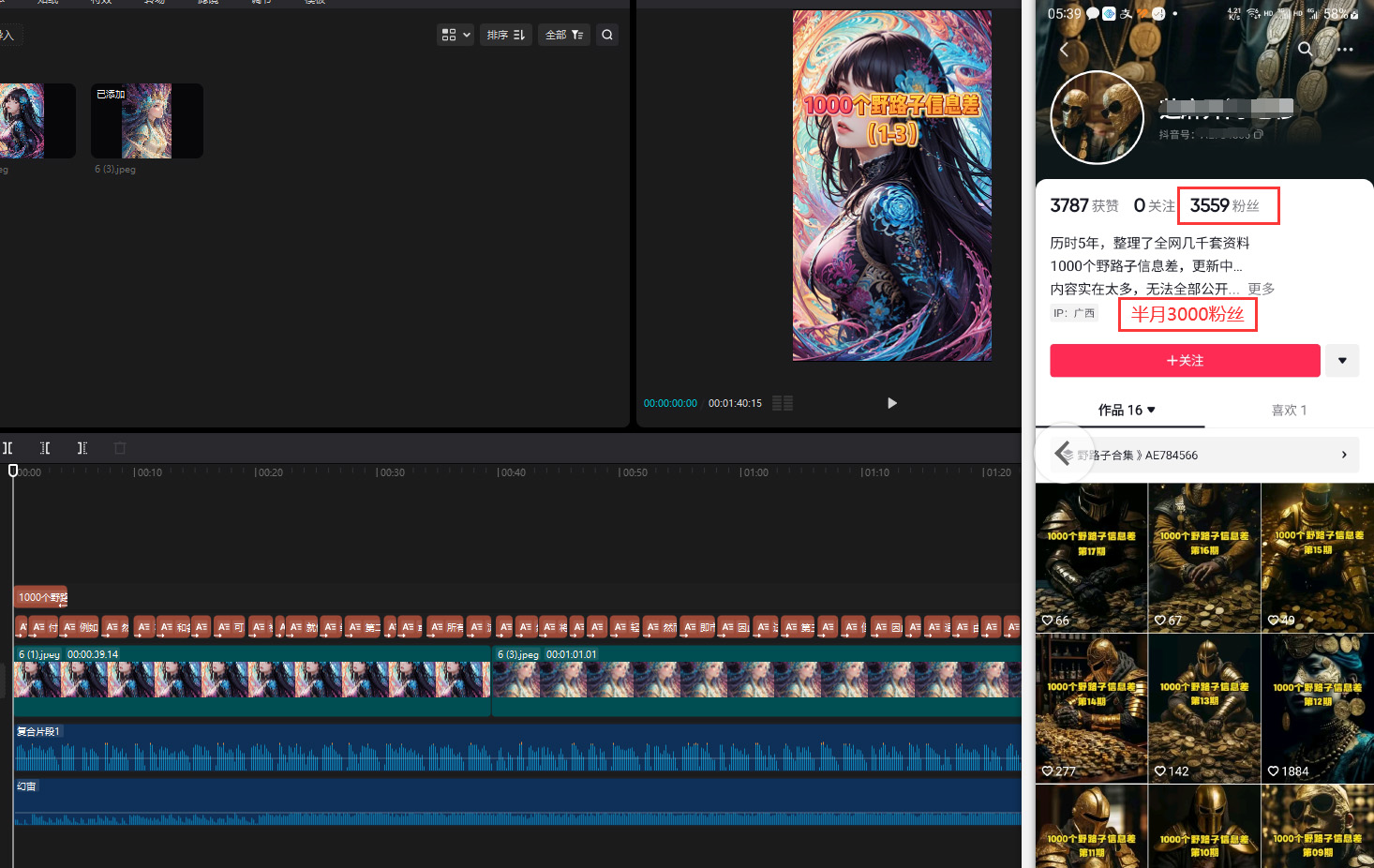Tap the search icon on Douyin profile

tap(1305, 49)
